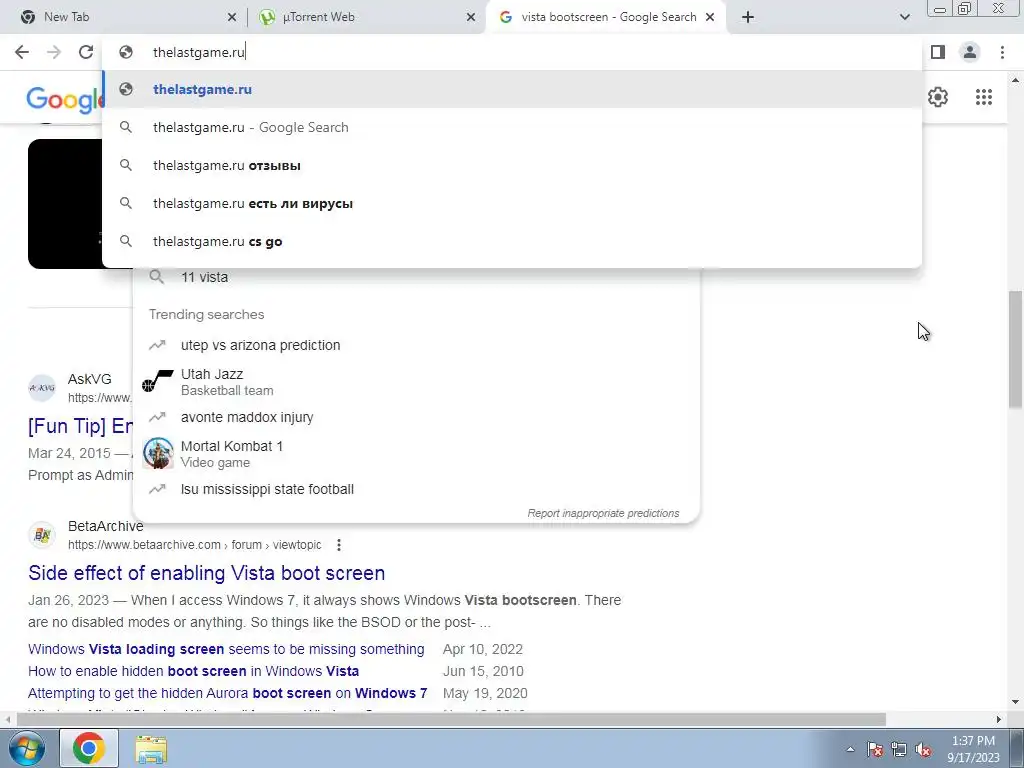
Task: Reload the page with the refresh icon
Action: [86, 52]
